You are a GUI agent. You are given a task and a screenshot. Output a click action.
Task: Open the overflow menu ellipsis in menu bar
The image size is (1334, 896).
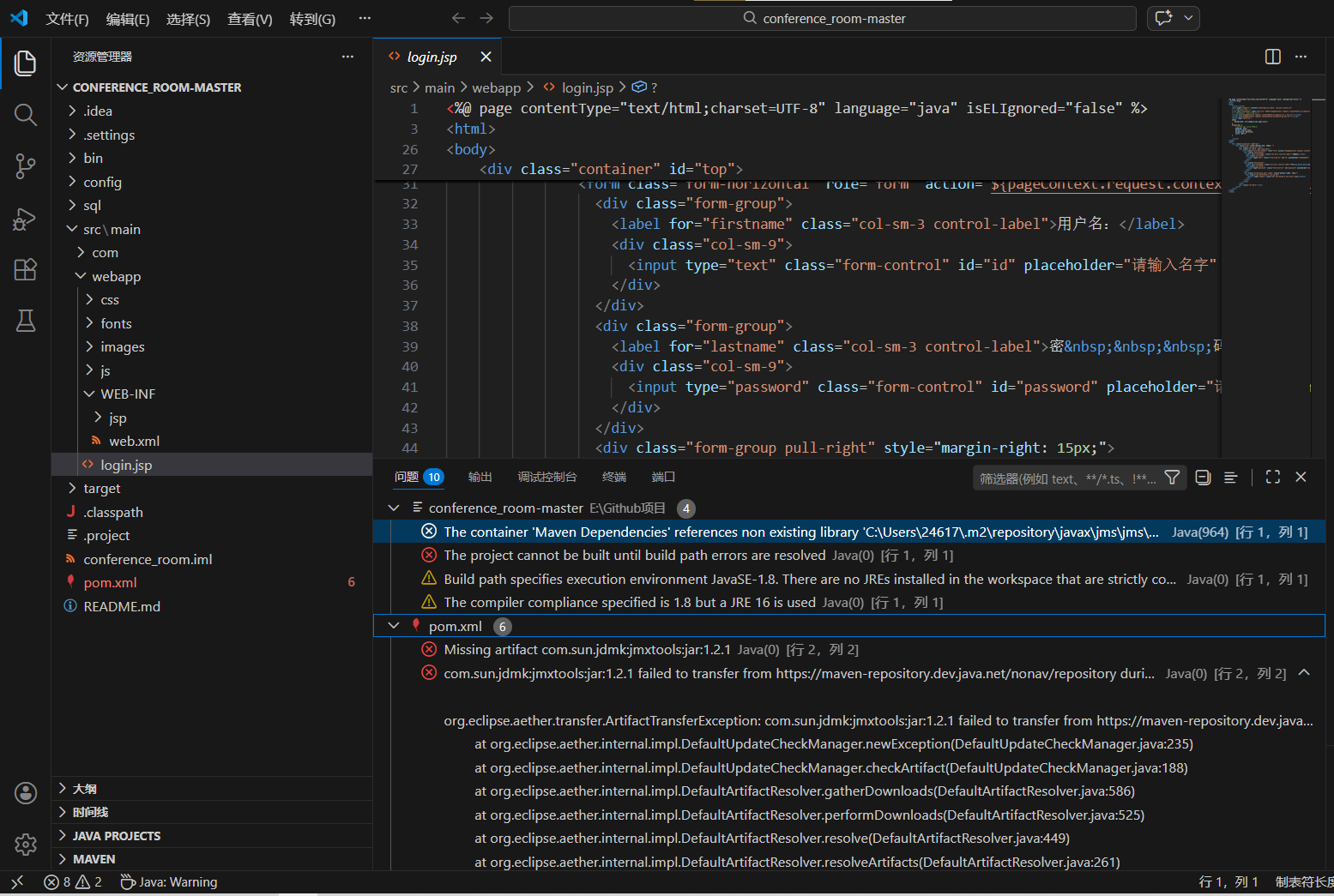365,18
